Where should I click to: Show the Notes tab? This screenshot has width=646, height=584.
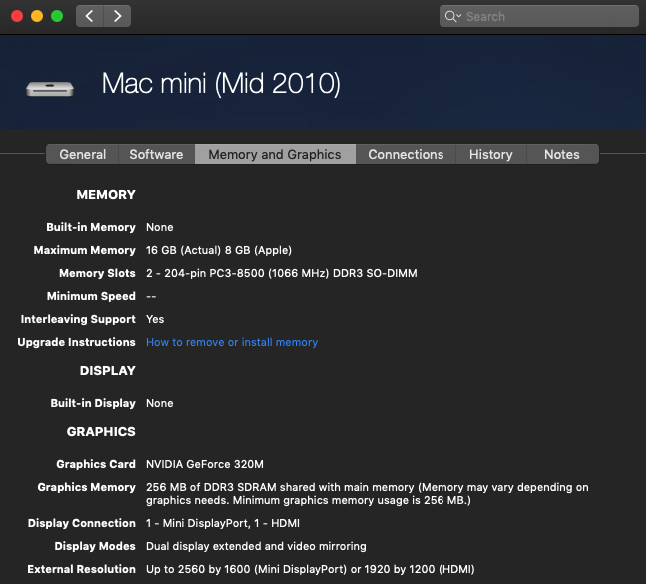[x=562, y=154]
